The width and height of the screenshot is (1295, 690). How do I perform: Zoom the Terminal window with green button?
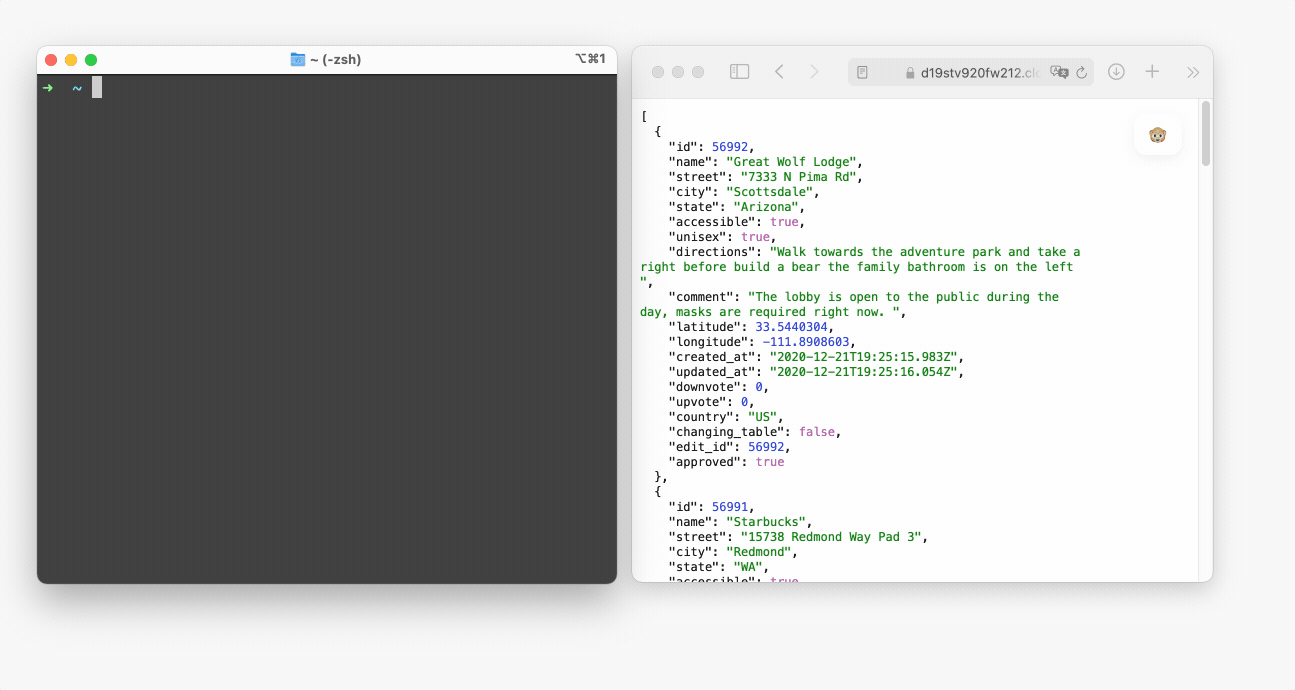point(91,60)
